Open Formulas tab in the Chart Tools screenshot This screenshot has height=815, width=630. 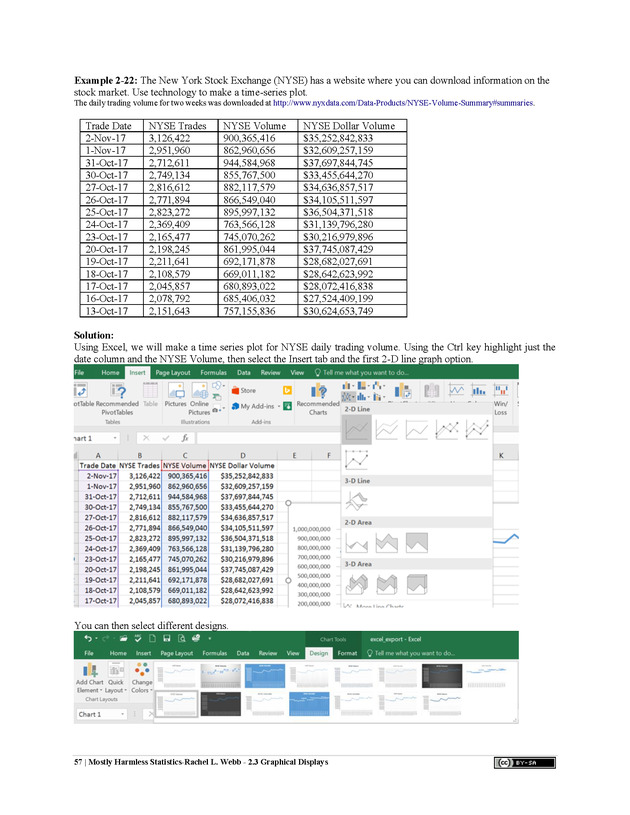pyautogui.click(x=215, y=653)
